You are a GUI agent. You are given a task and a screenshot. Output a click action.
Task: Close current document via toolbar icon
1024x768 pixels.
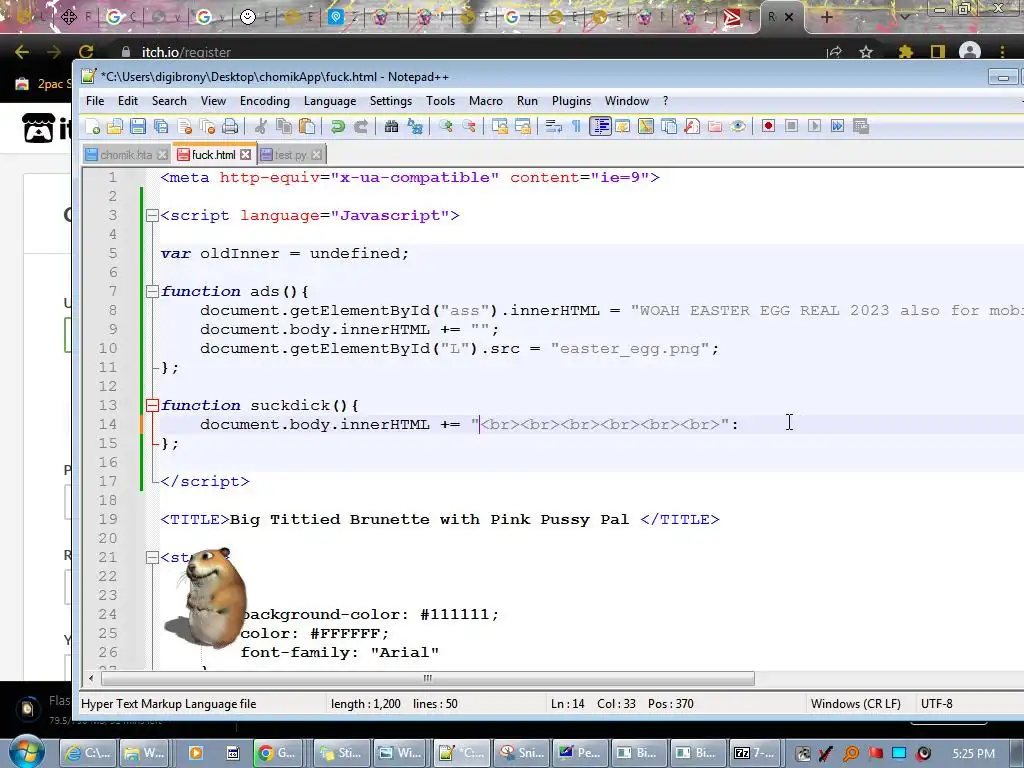(x=185, y=126)
